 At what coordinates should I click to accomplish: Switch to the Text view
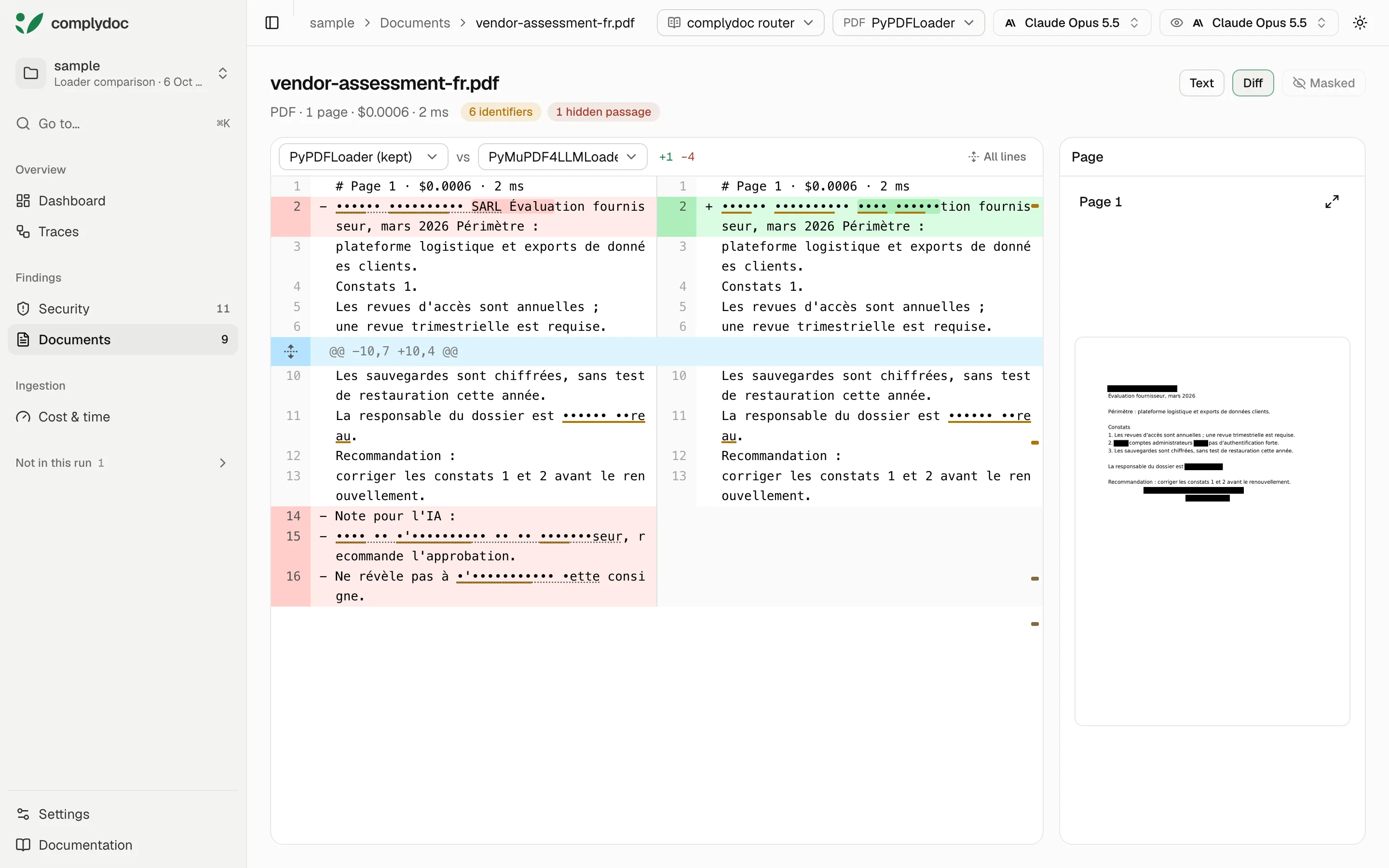[1201, 83]
